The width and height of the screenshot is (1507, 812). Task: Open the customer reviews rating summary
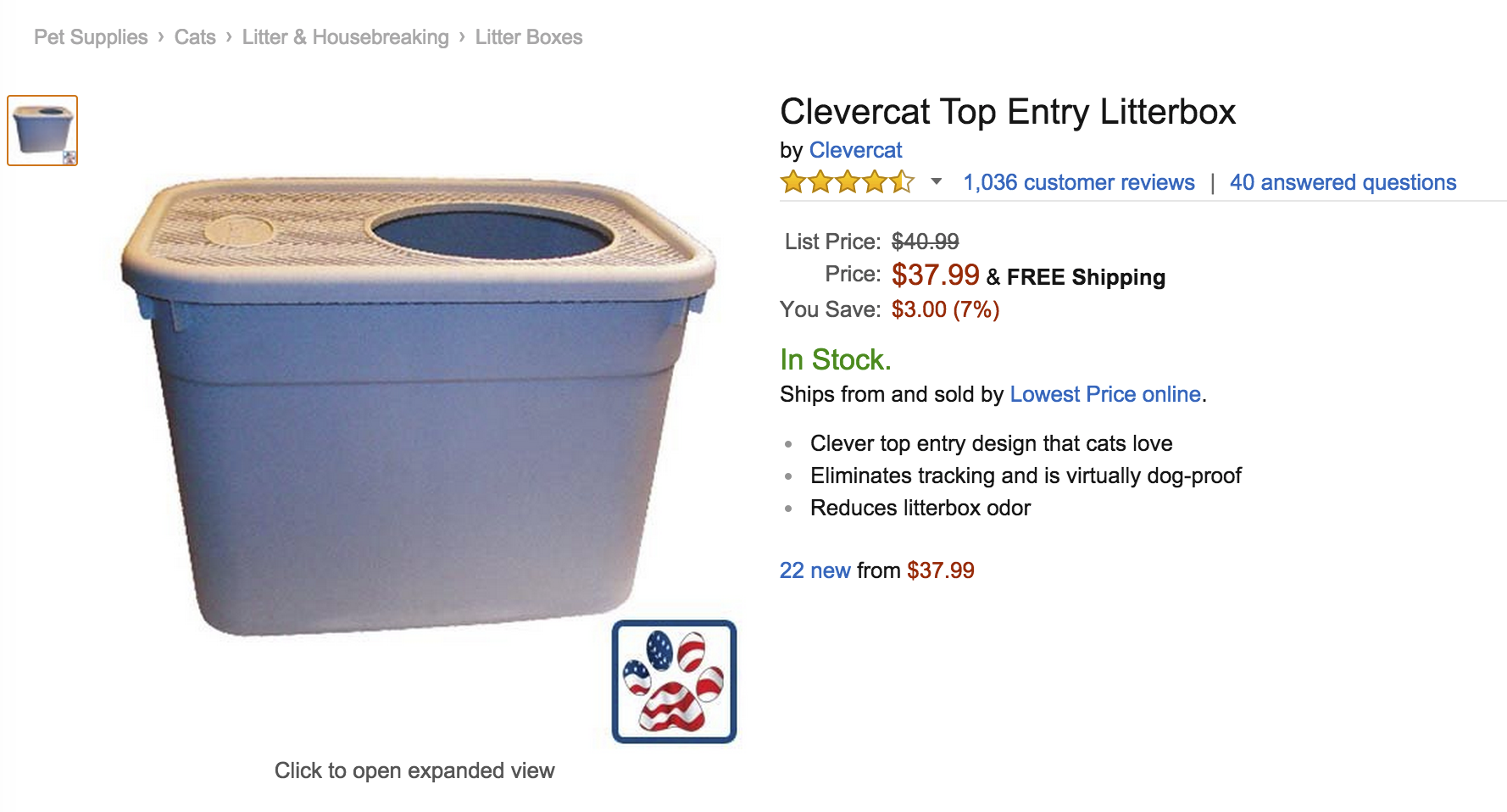point(848,181)
